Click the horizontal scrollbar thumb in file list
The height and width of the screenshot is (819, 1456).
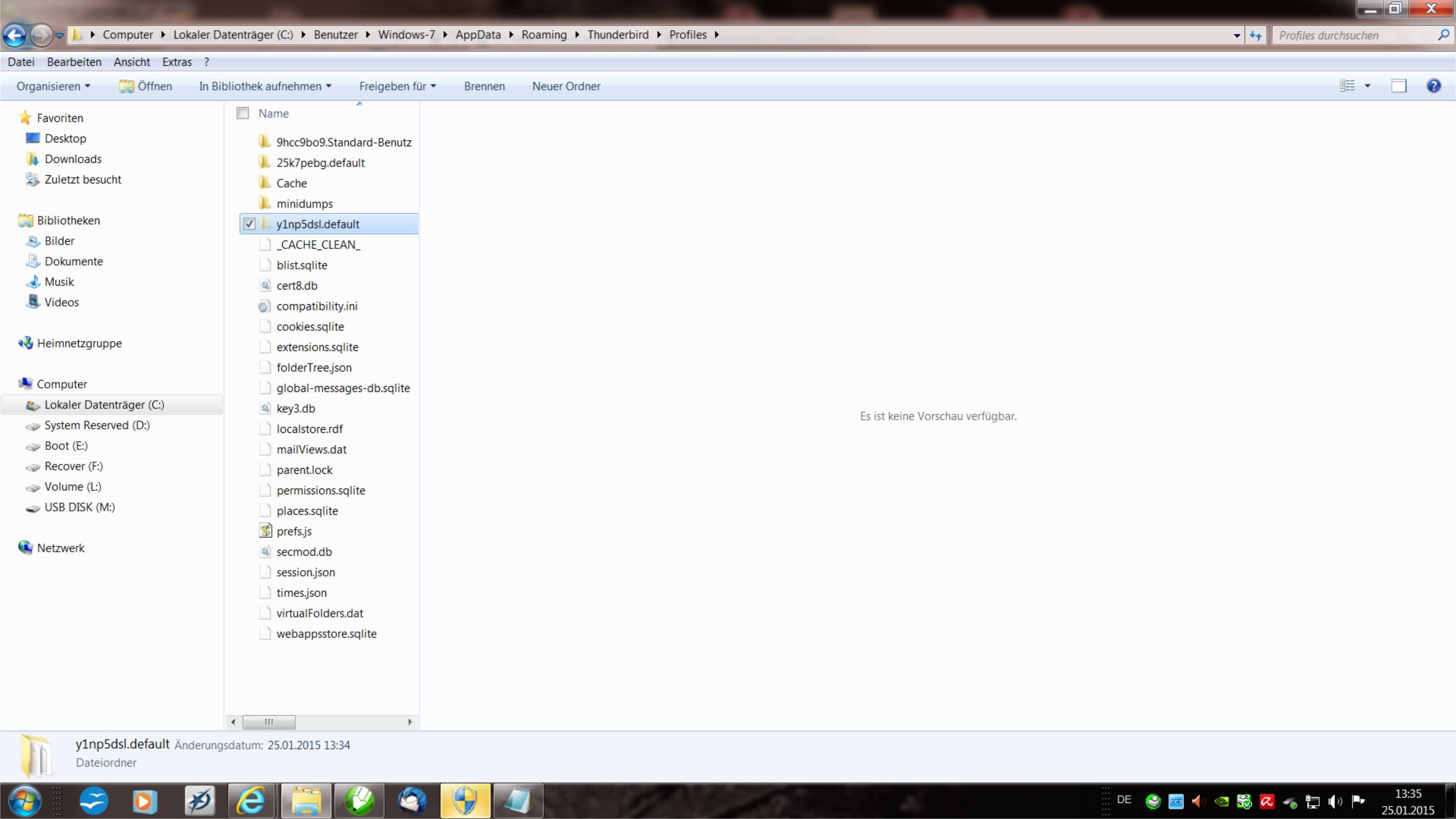tap(269, 722)
